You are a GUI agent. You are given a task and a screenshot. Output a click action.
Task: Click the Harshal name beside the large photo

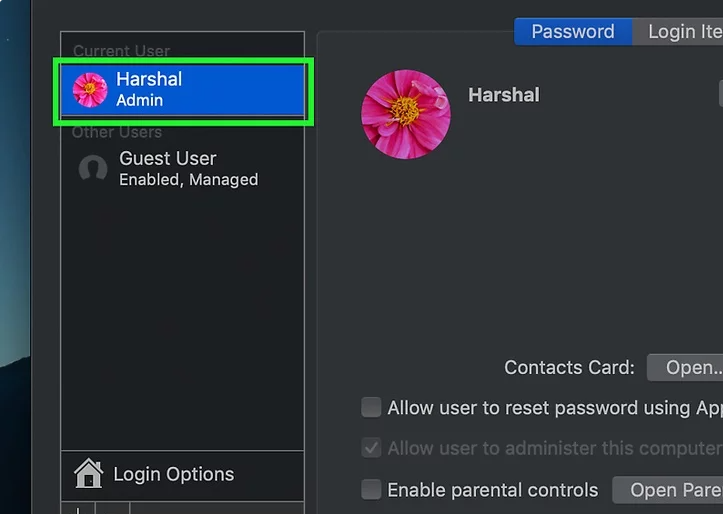click(x=503, y=95)
